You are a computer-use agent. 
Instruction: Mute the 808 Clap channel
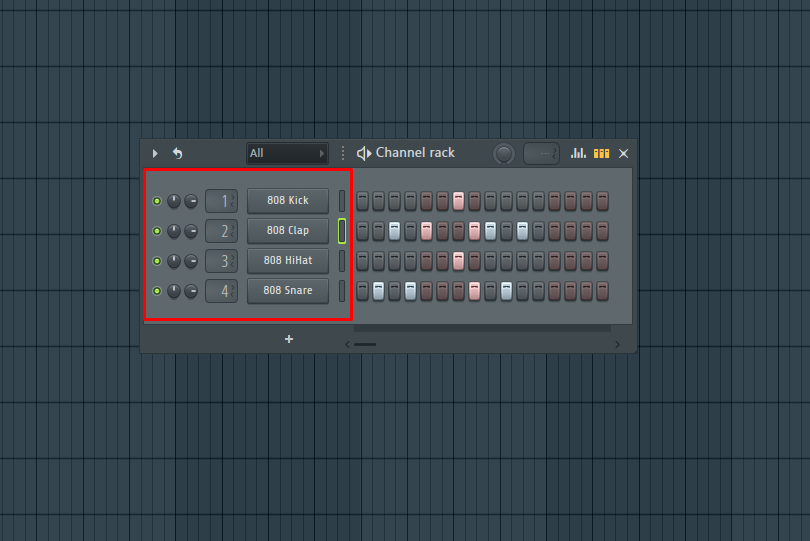[x=157, y=231]
